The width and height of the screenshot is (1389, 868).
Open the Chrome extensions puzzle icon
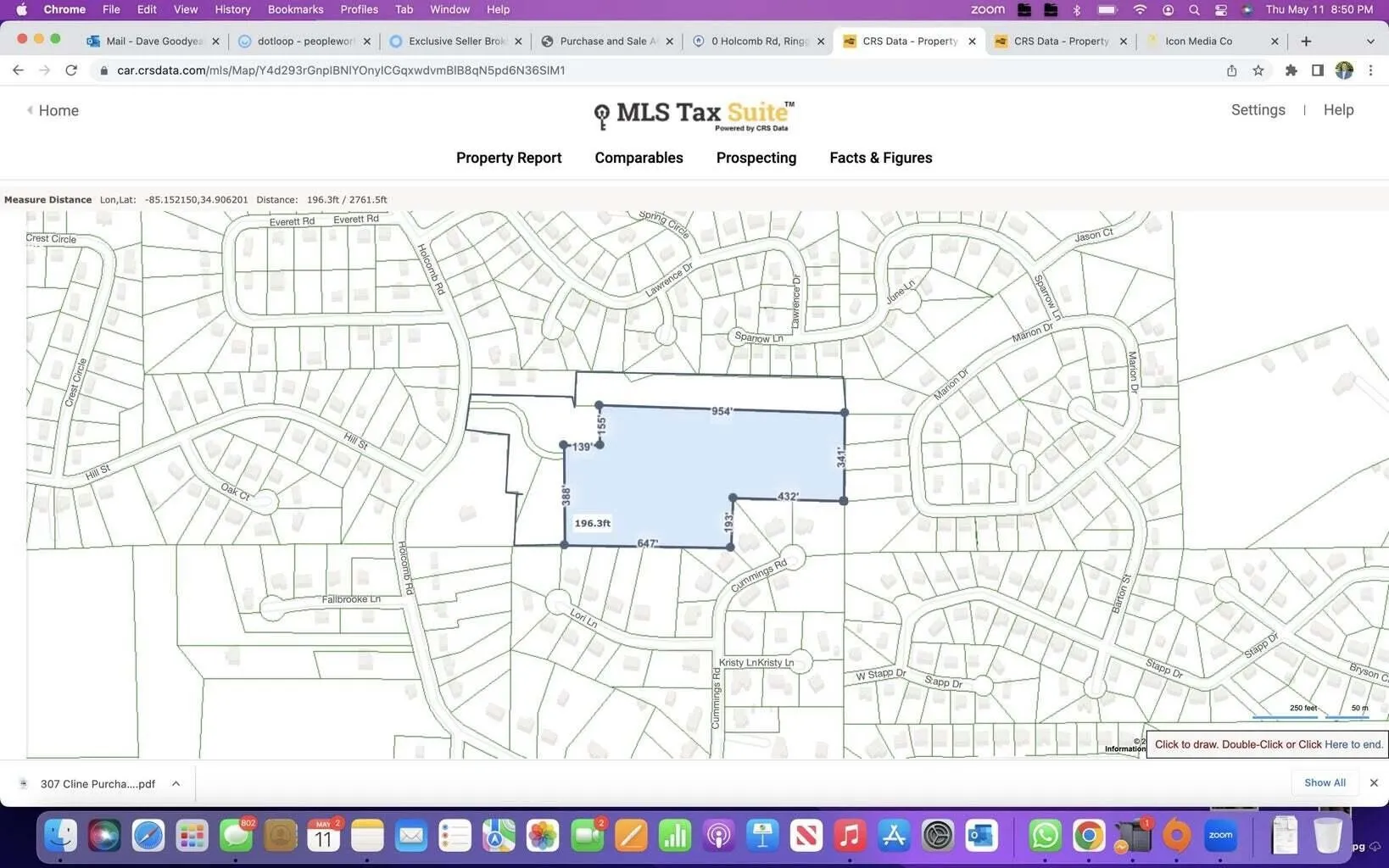click(x=1291, y=70)
